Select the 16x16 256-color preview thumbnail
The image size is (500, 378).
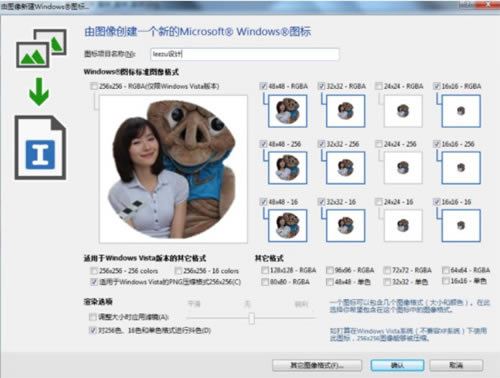point(461,168)
